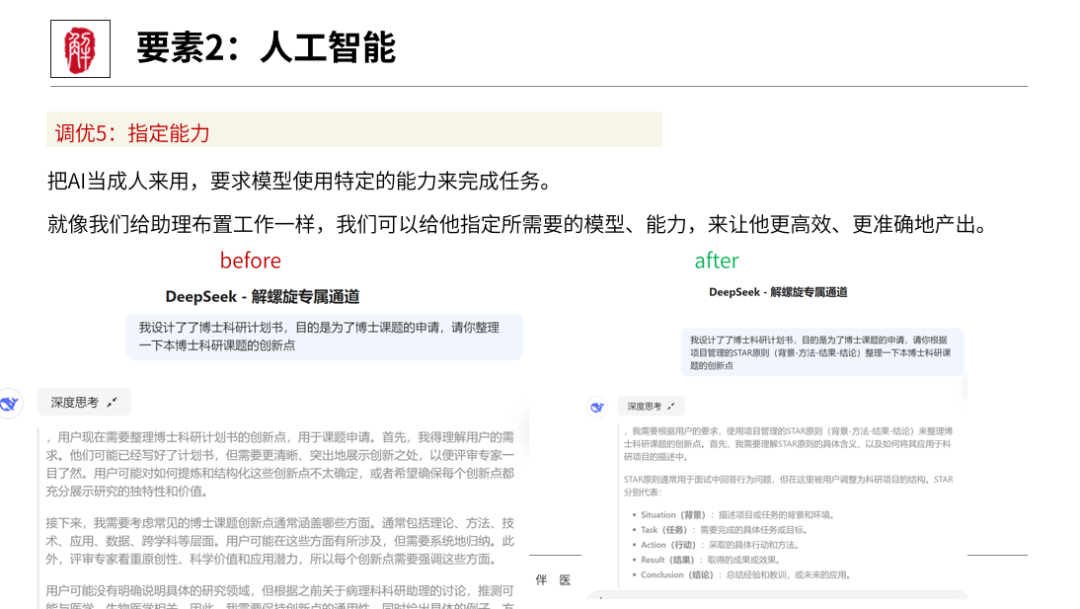Click the Action（行动）bullet

(716, 545)
